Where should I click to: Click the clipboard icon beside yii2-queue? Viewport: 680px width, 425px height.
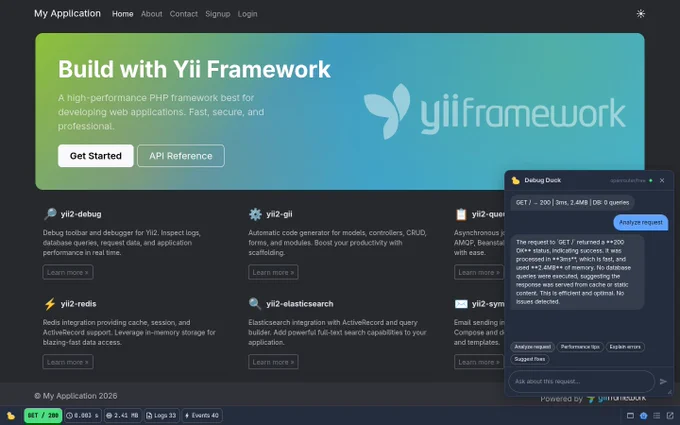(461, 214)
